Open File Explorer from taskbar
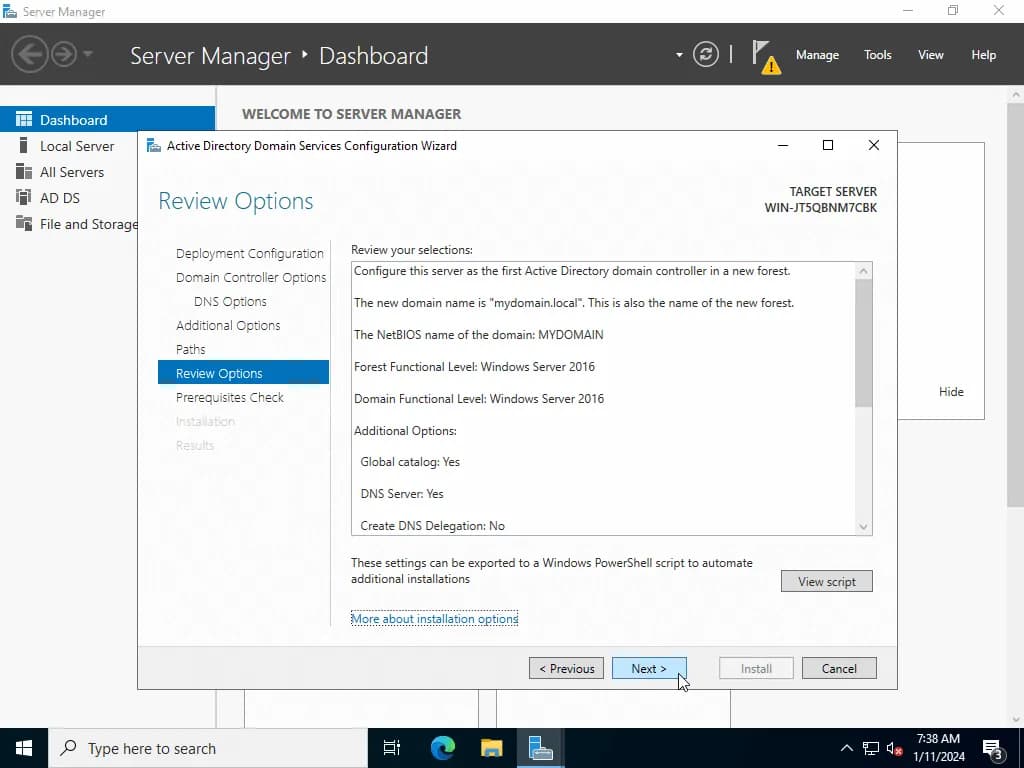This screenshot has height=768, width=1024. click(x=491, y=748)
